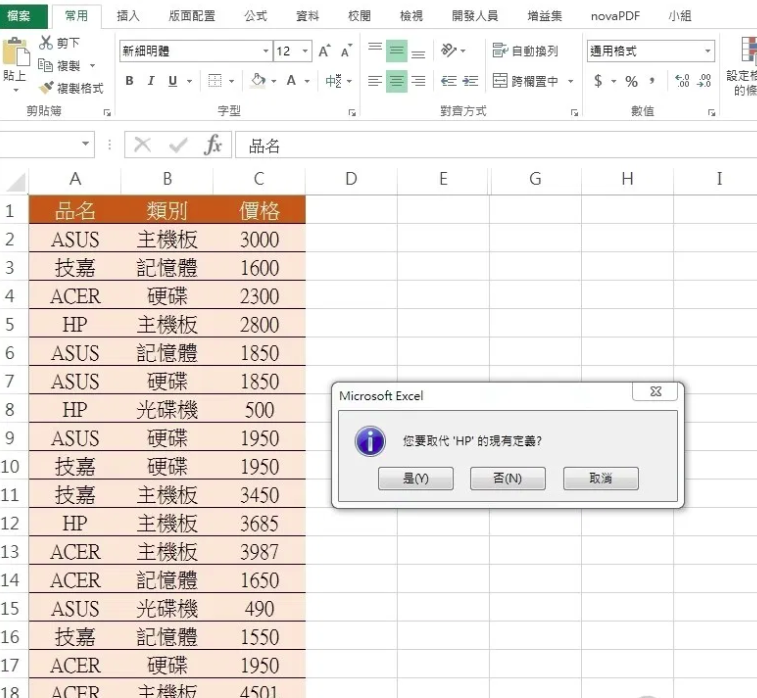Click the Wrap Text button
Screen dimensions: 757x698
pos(525,51)
